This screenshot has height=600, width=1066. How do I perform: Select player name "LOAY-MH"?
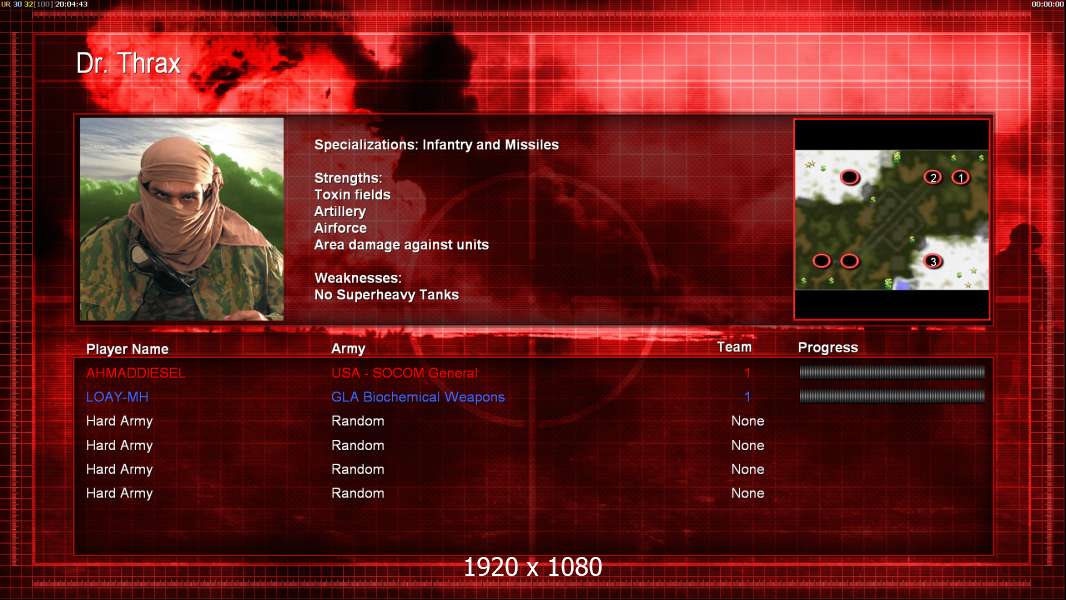tap(117, 397)
